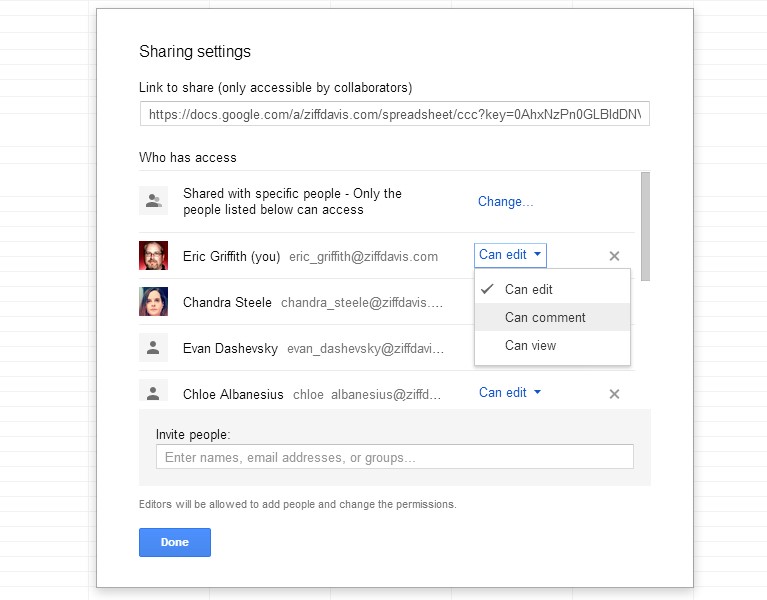Image resolution: width=767 pixels, height=600 pixels.
Task: Click the Chandra Steele name entry
Action: pos(227,302)
